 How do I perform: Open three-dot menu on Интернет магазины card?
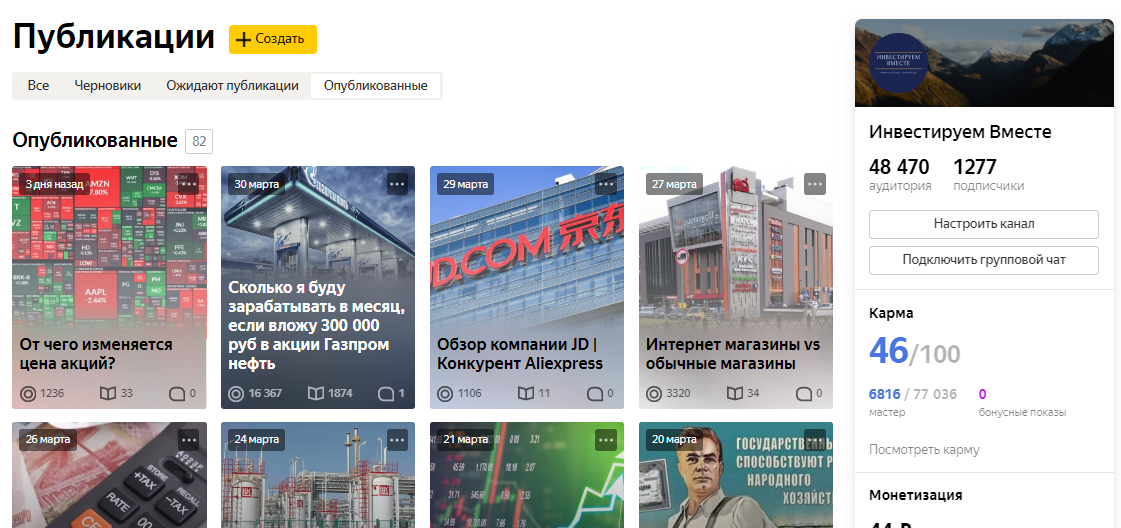[x=815, y=184]
